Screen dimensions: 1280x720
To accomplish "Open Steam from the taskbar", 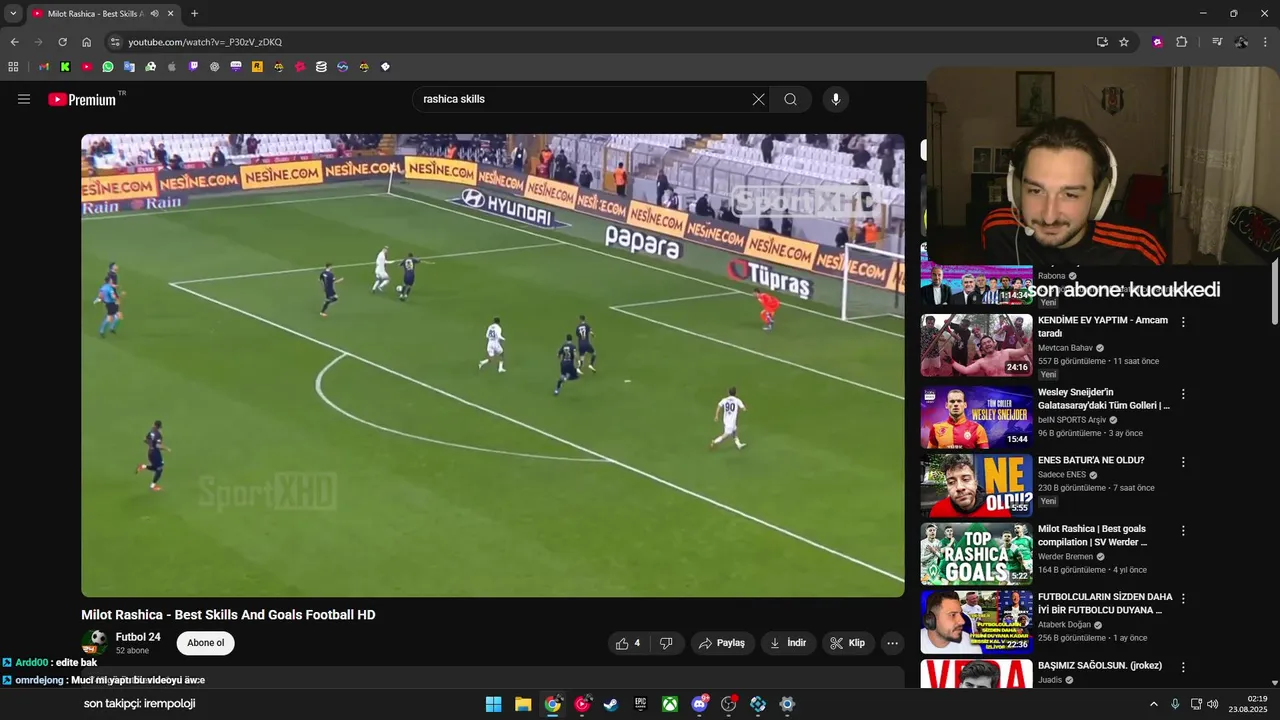I will pyautogui.click(x=611, y=704).
